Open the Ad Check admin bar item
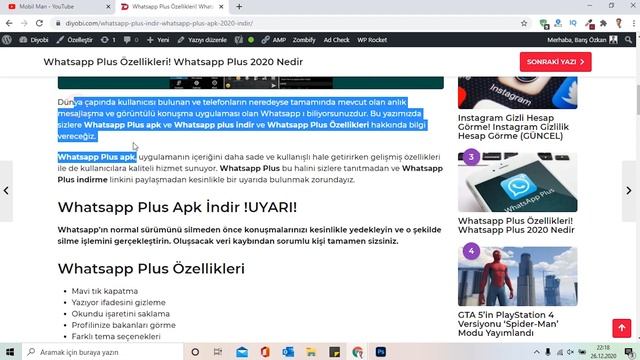 [x=336, y=40]
